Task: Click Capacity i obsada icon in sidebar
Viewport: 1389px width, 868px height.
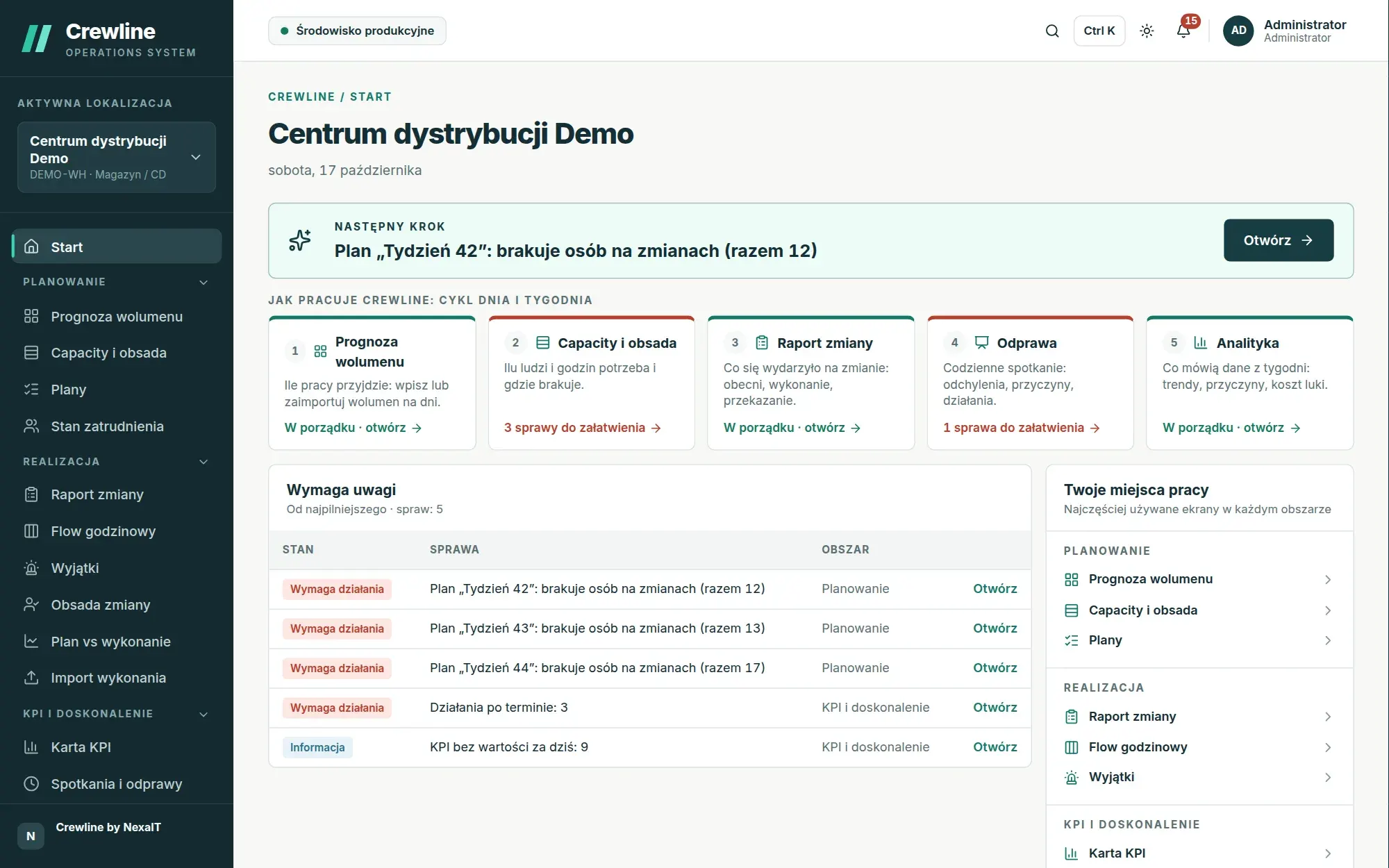Action: tap(31, 353)
